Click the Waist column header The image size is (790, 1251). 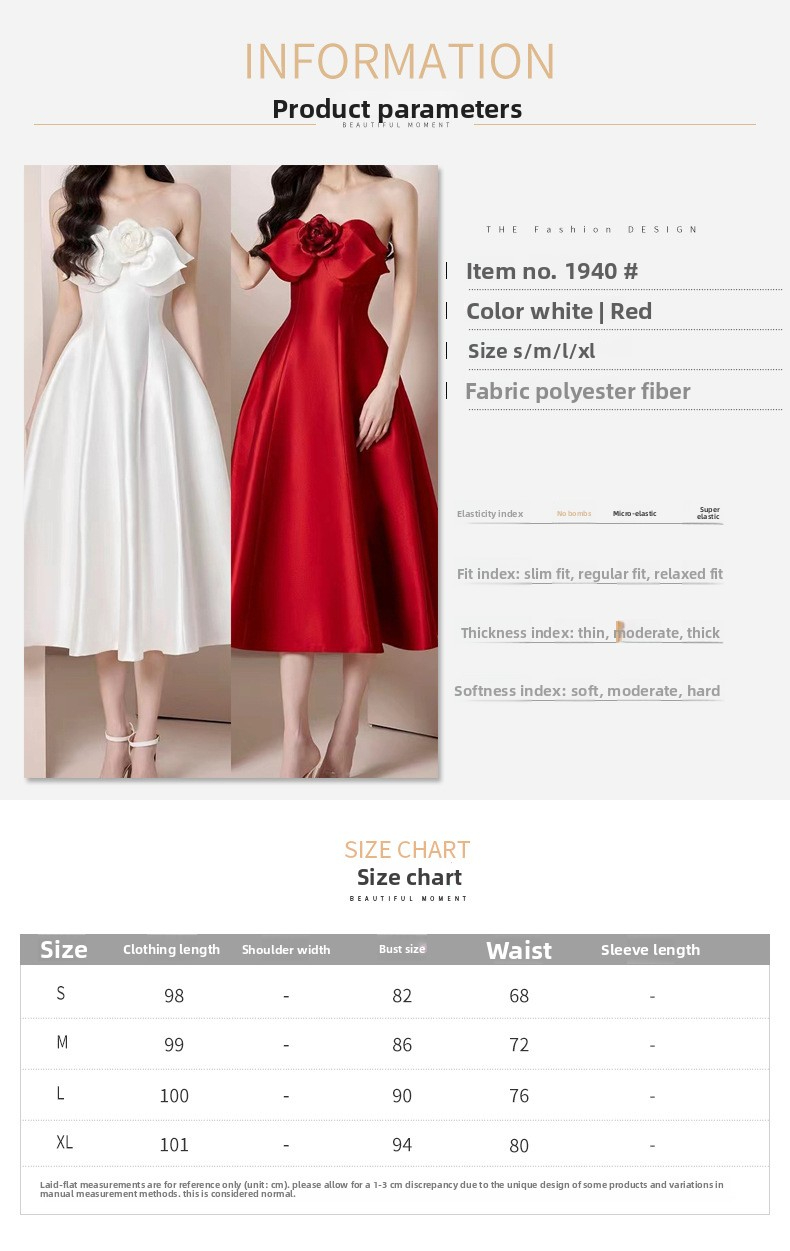tap(519, 950)
